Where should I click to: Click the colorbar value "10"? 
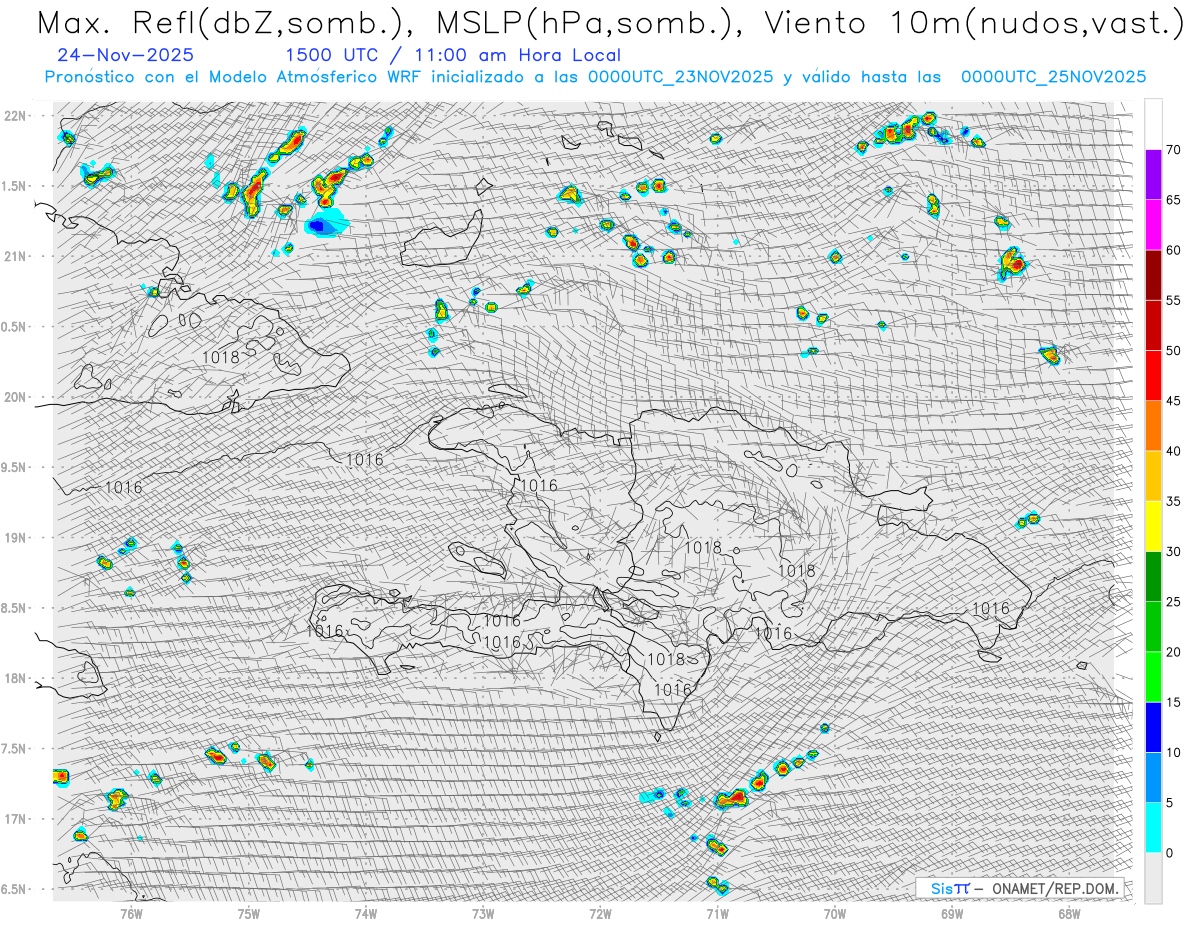pos(1174,752)
